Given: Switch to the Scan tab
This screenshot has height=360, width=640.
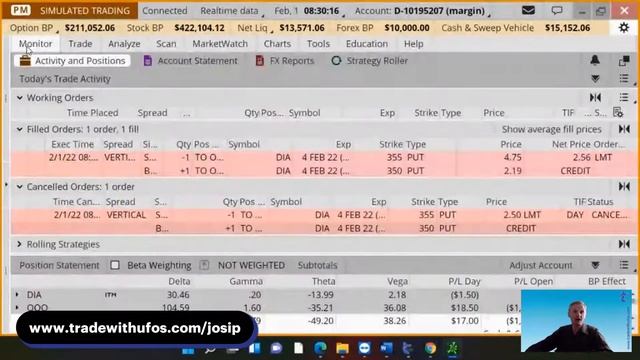Looking at the screenshot, I should (x=166, y=44).
